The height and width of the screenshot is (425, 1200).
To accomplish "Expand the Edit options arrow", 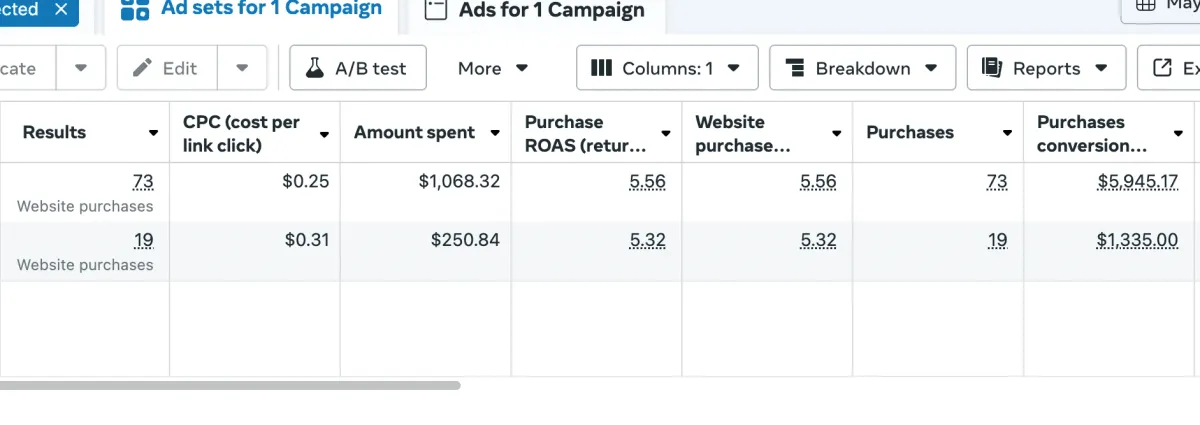I will click(242, 68).
